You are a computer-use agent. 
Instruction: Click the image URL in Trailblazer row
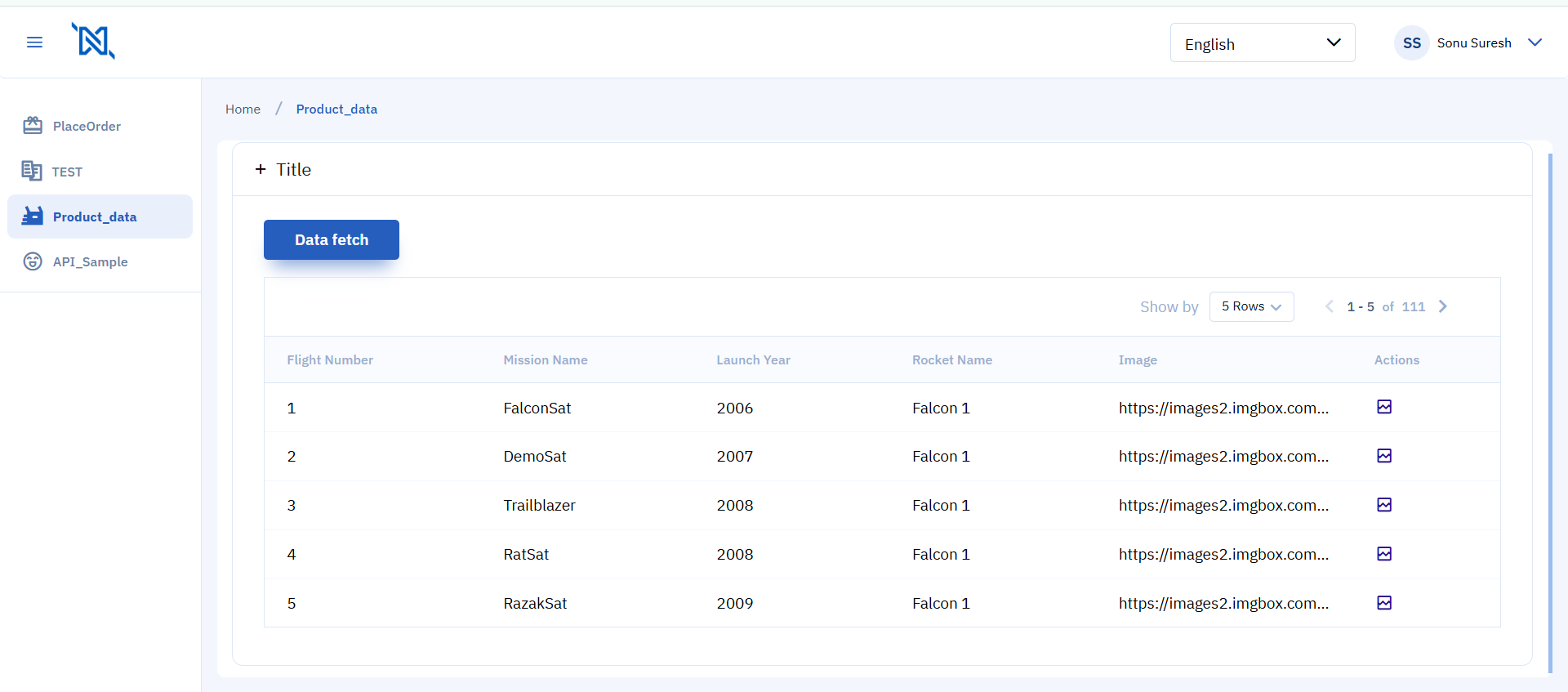pos(1223,505)
